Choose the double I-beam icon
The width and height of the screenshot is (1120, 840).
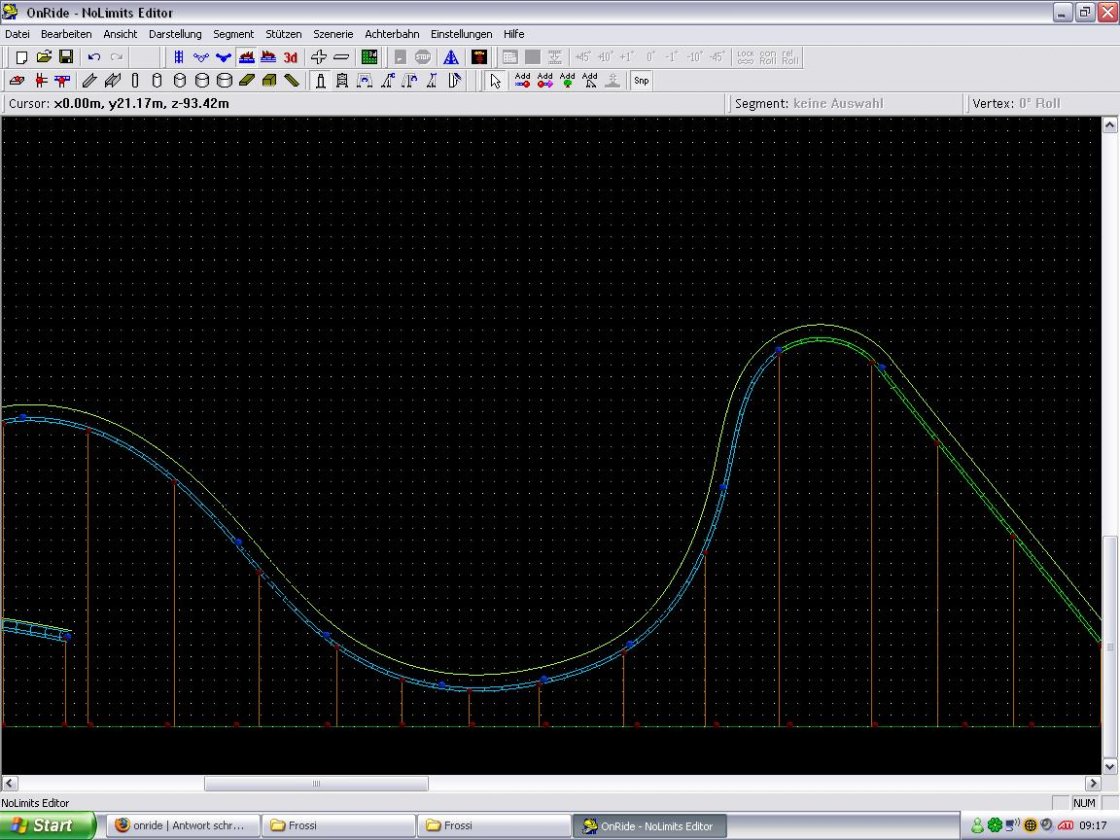point(112,81)
